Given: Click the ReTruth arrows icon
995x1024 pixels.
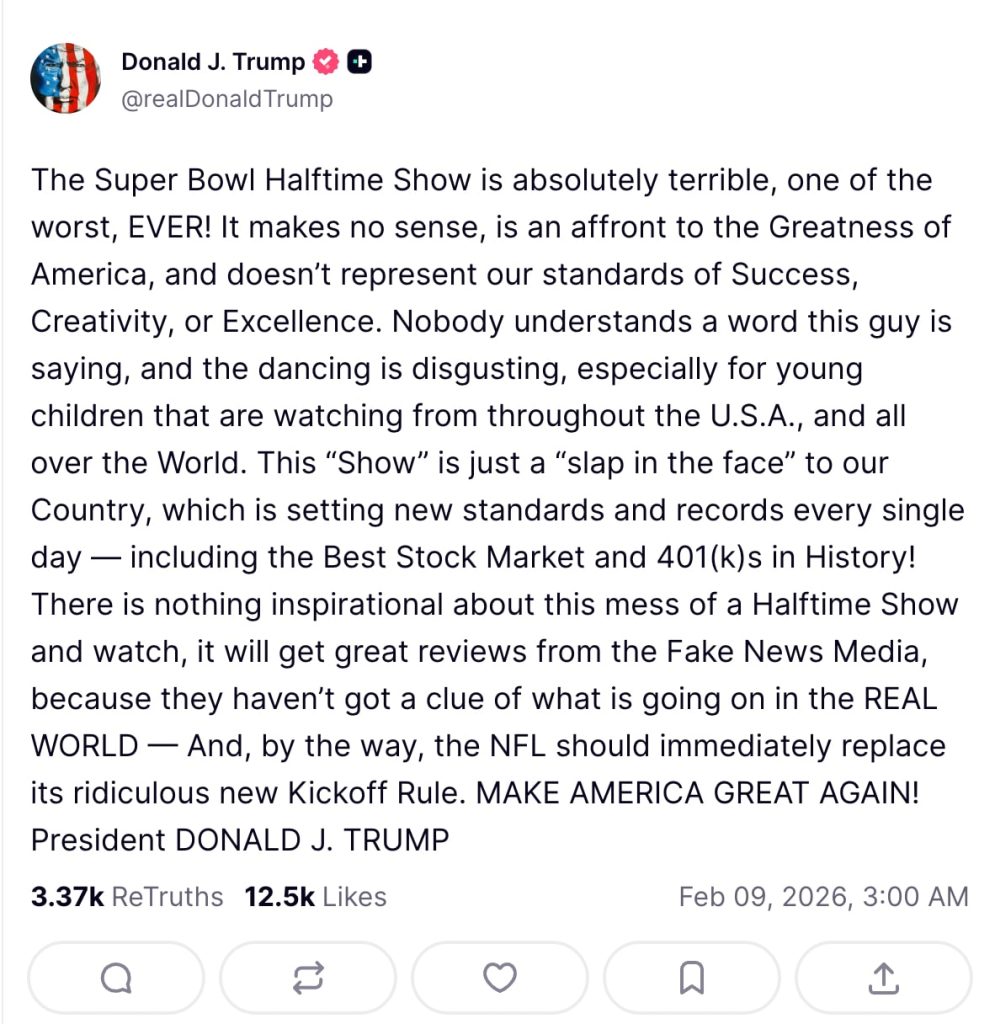Looking at the screenshot, I should tap(308, 978).
